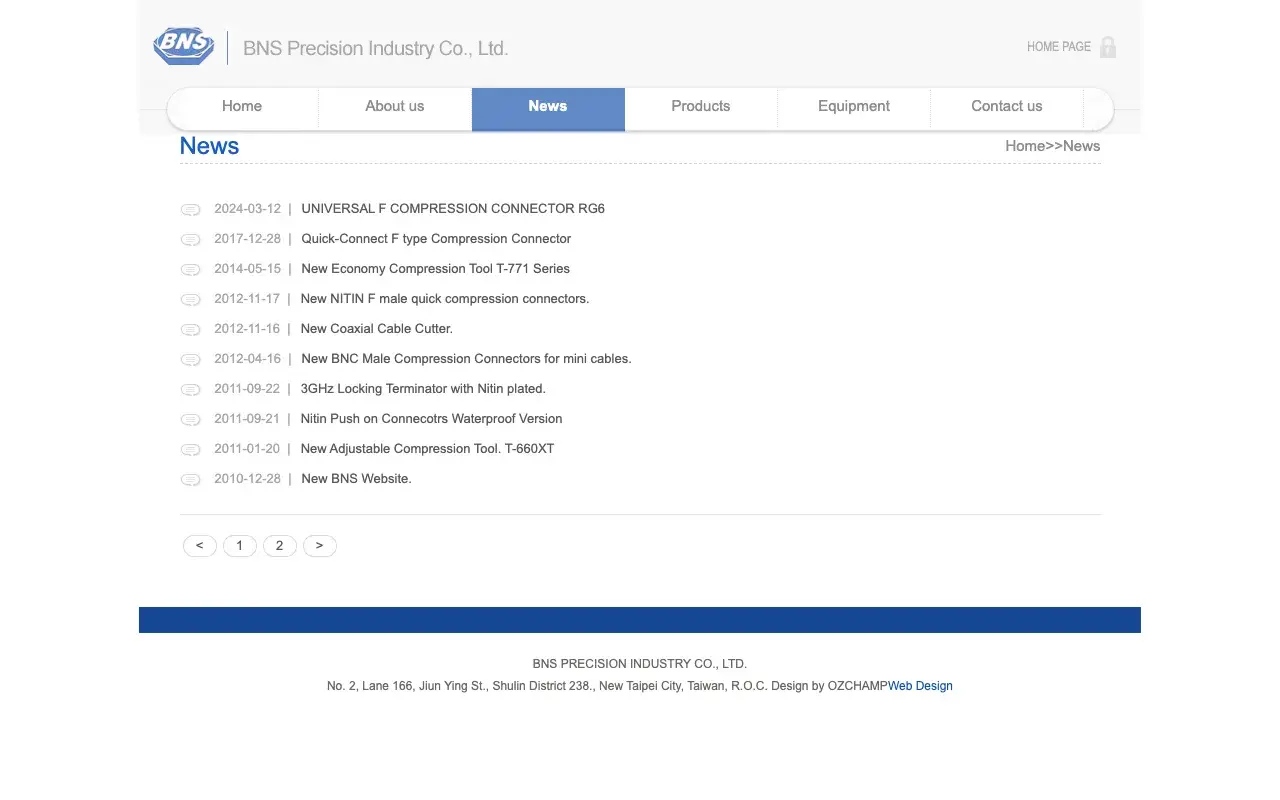Open the 3GHz Locking Terminator news item
This screenshot has height=800, width=1280.
pyautogui.click(x=423, y=389)
